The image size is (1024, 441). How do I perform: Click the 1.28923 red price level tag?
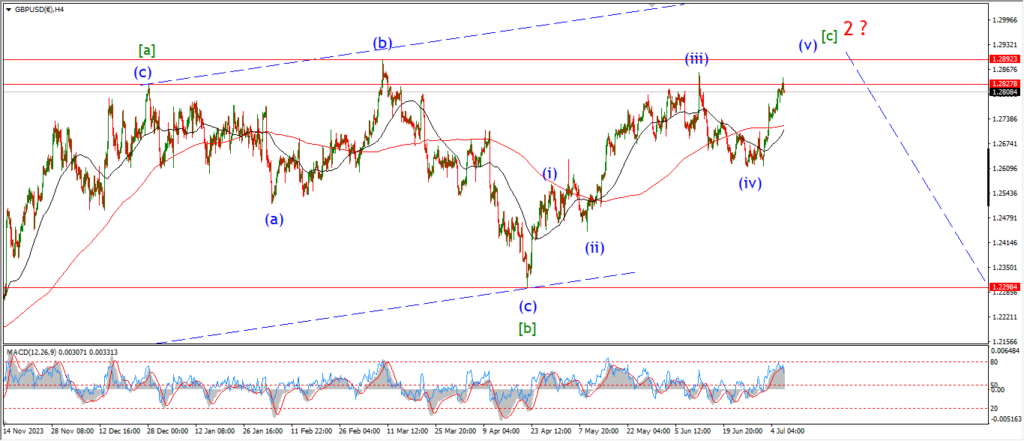[x=1005, y=60]
